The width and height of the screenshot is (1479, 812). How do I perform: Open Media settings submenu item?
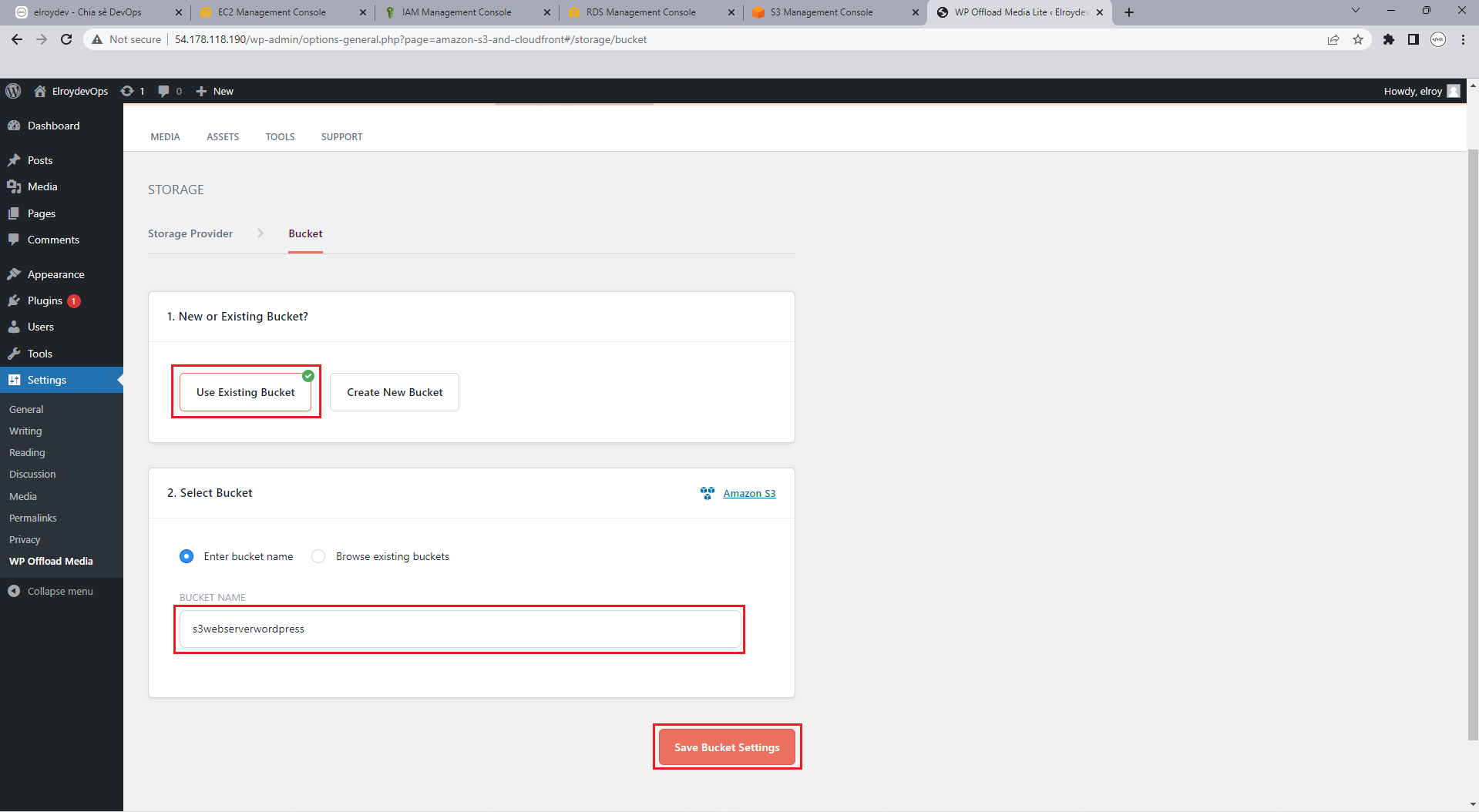(x=23, y=496)
